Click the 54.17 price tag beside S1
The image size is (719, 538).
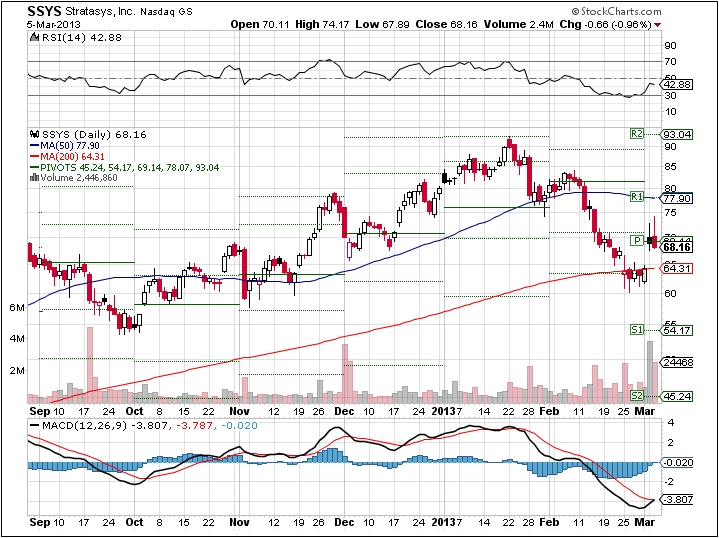pyautogui.click(x=678, y=330)
